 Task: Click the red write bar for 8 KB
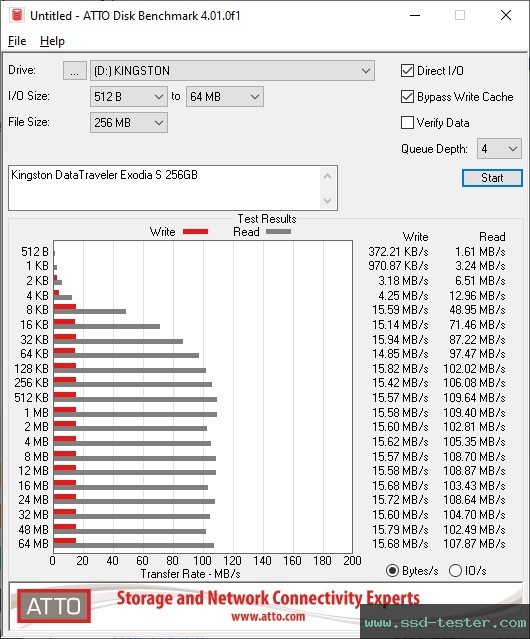click(65, 307)
